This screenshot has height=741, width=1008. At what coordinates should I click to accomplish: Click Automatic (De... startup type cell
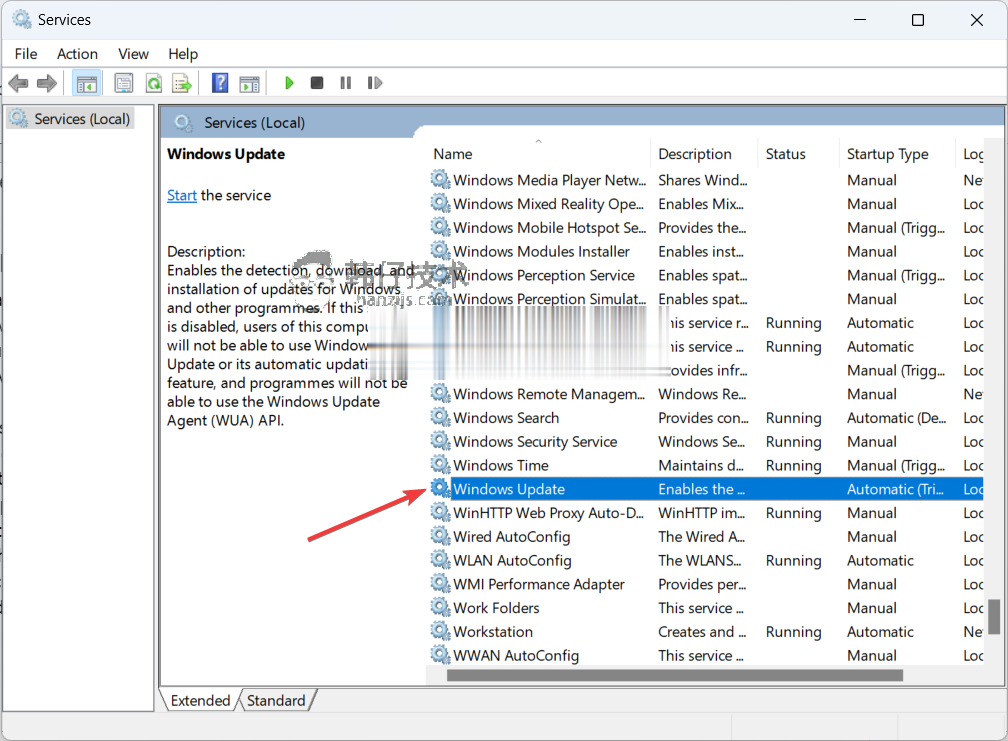pyautogui.click(x=897, y=418)
